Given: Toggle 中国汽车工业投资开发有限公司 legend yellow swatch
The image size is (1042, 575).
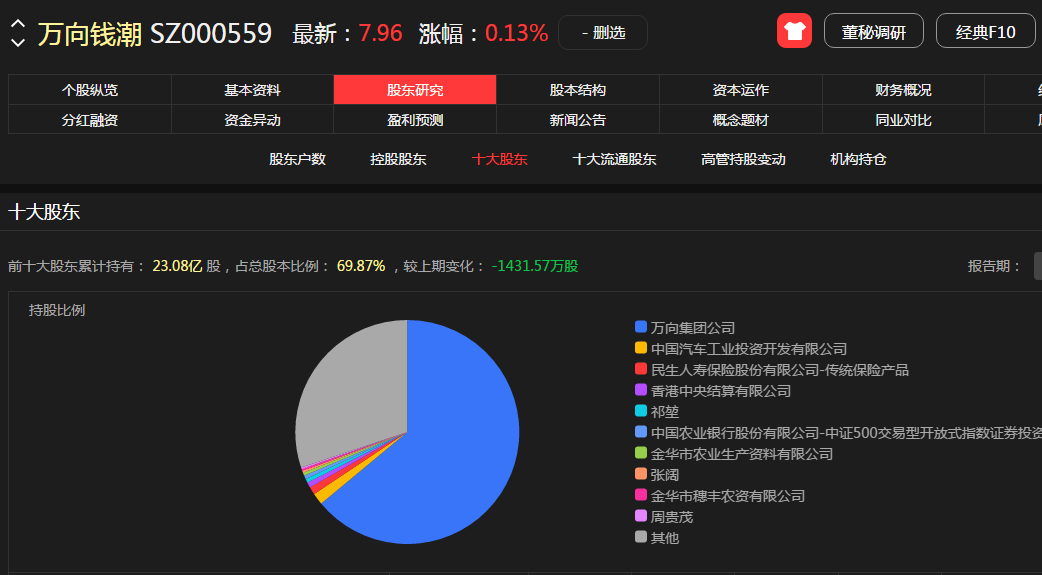Looking at the screenshot, I should [x=641, y=348].
